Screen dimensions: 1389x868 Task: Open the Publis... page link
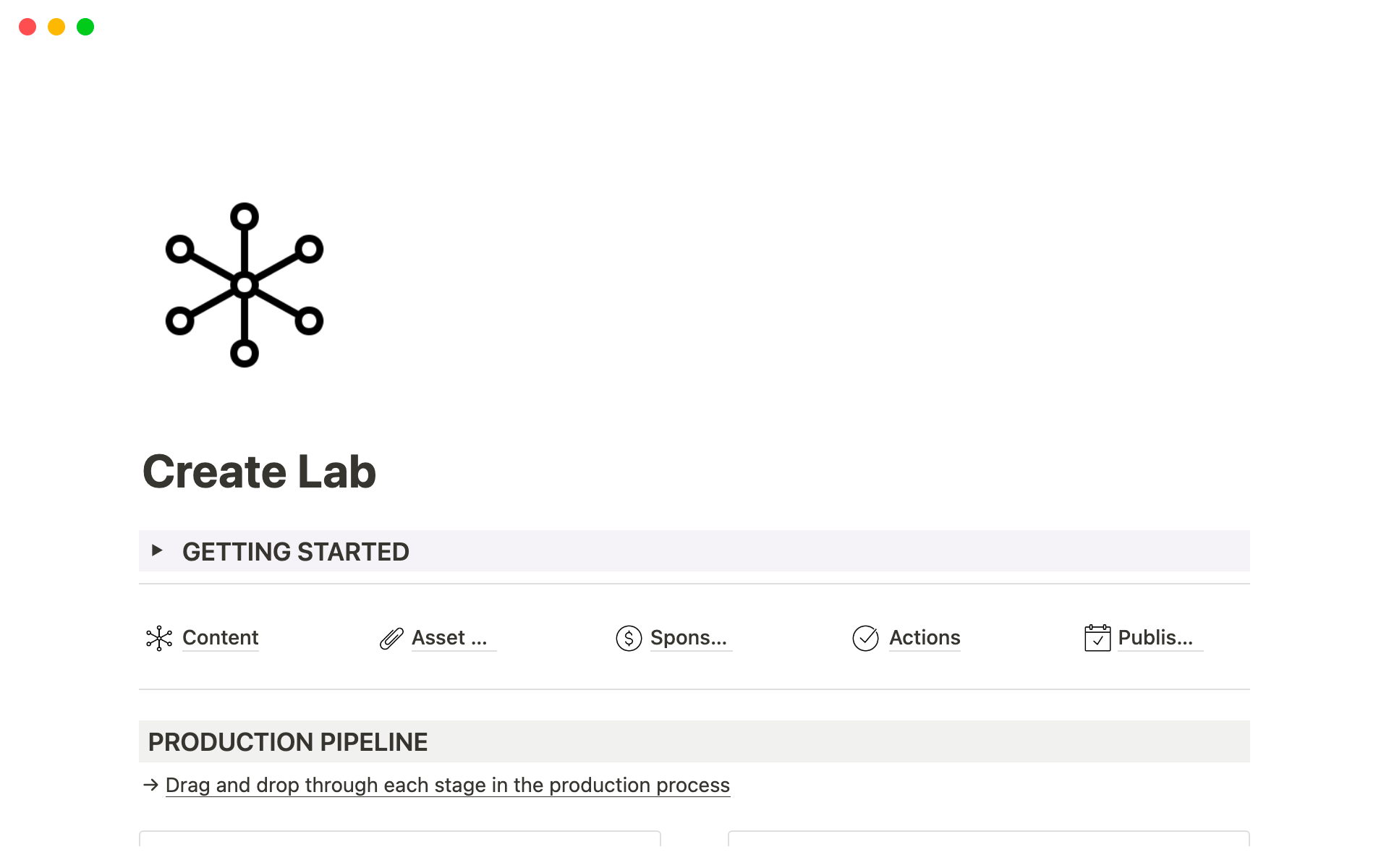(1155, 637)
